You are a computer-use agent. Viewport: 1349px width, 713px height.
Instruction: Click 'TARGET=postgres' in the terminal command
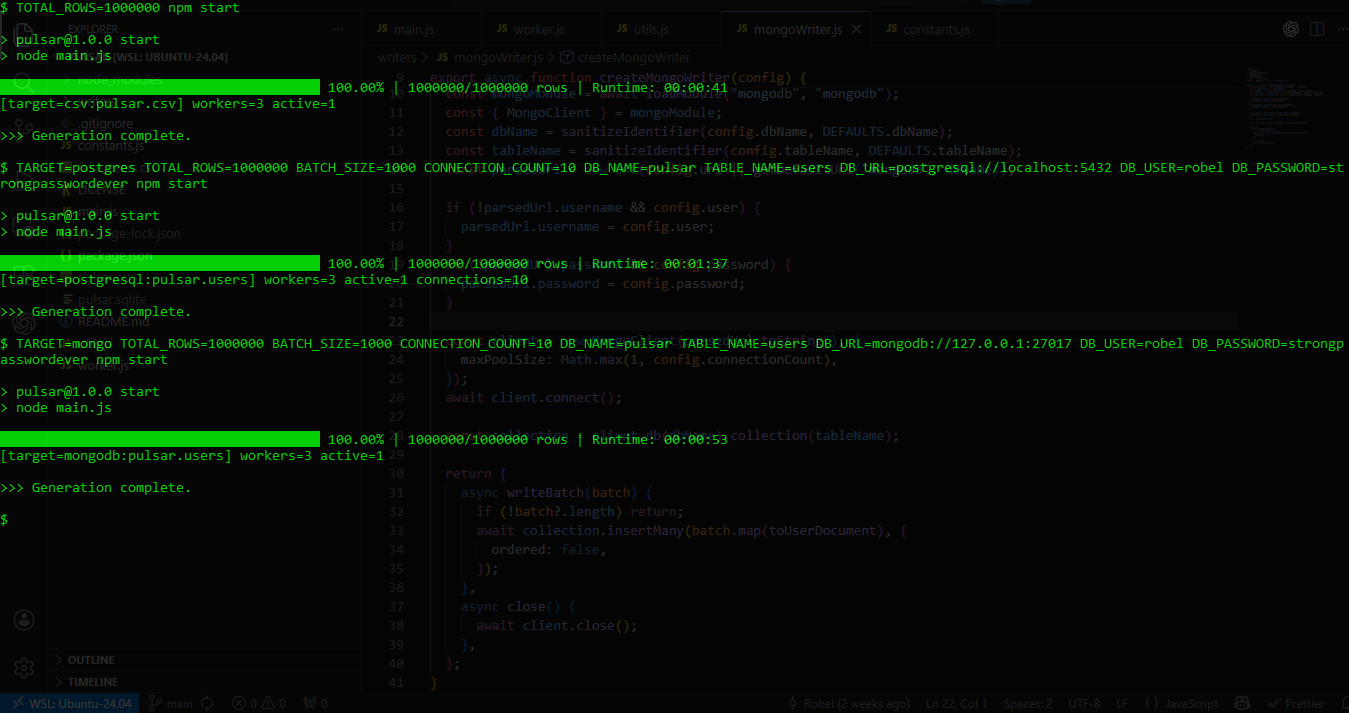coord(76,167)
